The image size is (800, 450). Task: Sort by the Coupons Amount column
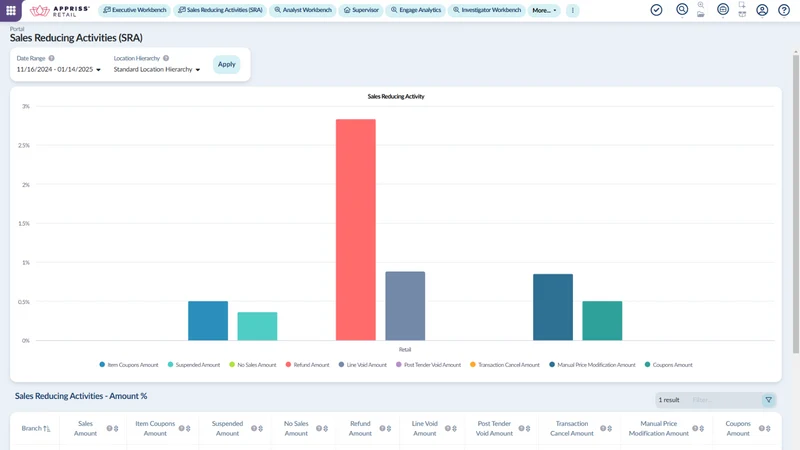[768, 429]
